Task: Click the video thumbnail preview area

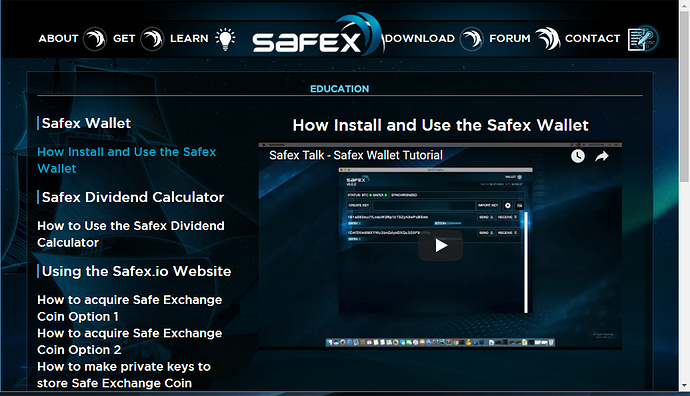Action: pos(440,246)
